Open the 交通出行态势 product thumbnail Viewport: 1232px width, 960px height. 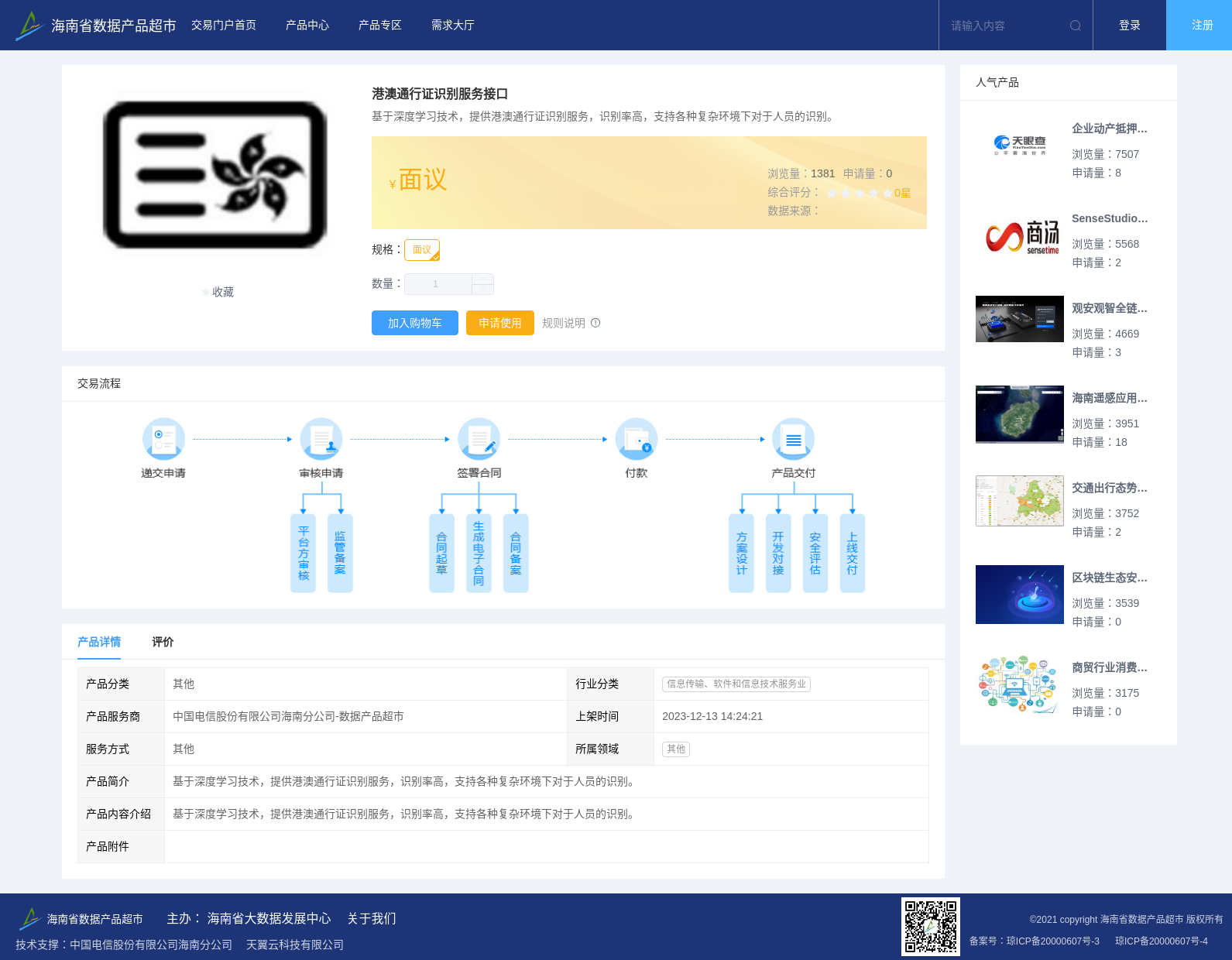[x=1020, y=501]
